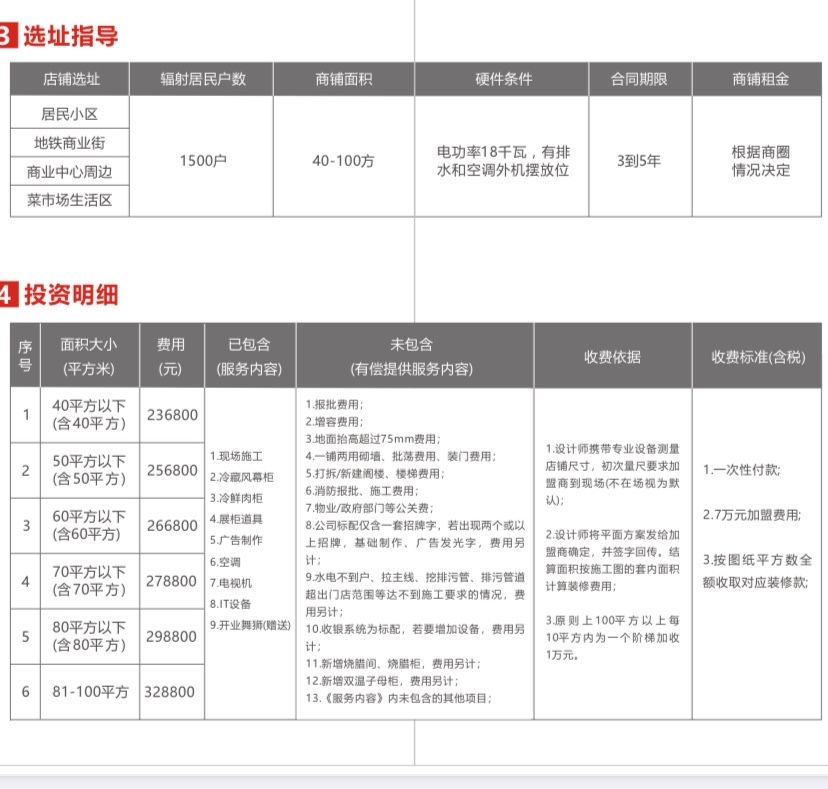Select the 菜市场生活区 location cell
Image resolution: width=828 pixels, height=789 pixels.
pos(70,200)
